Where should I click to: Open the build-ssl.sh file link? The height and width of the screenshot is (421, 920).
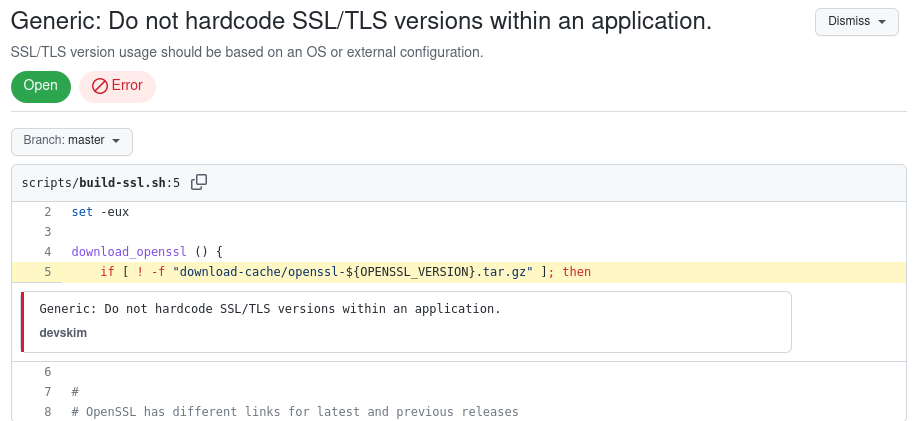(123, 183)
